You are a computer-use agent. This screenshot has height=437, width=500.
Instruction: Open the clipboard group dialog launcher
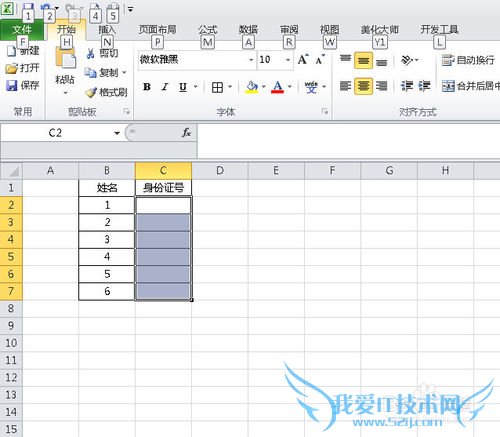coord(126,111)
